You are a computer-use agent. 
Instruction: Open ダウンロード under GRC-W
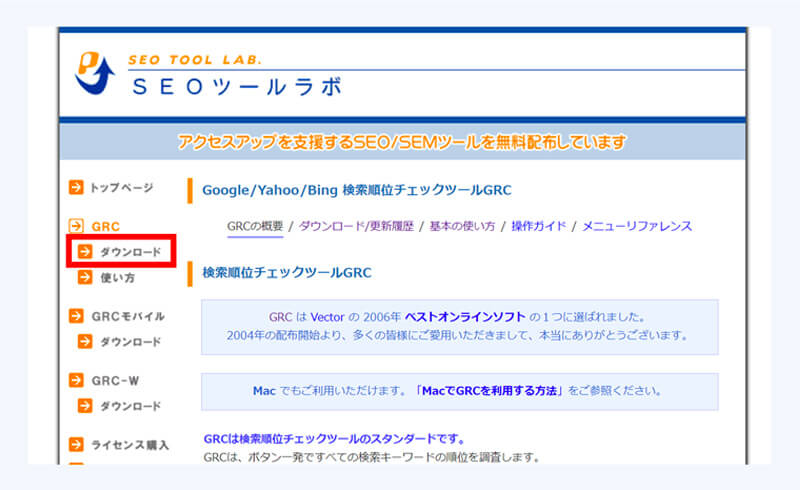pyautogui.click(x=131, y=406)
